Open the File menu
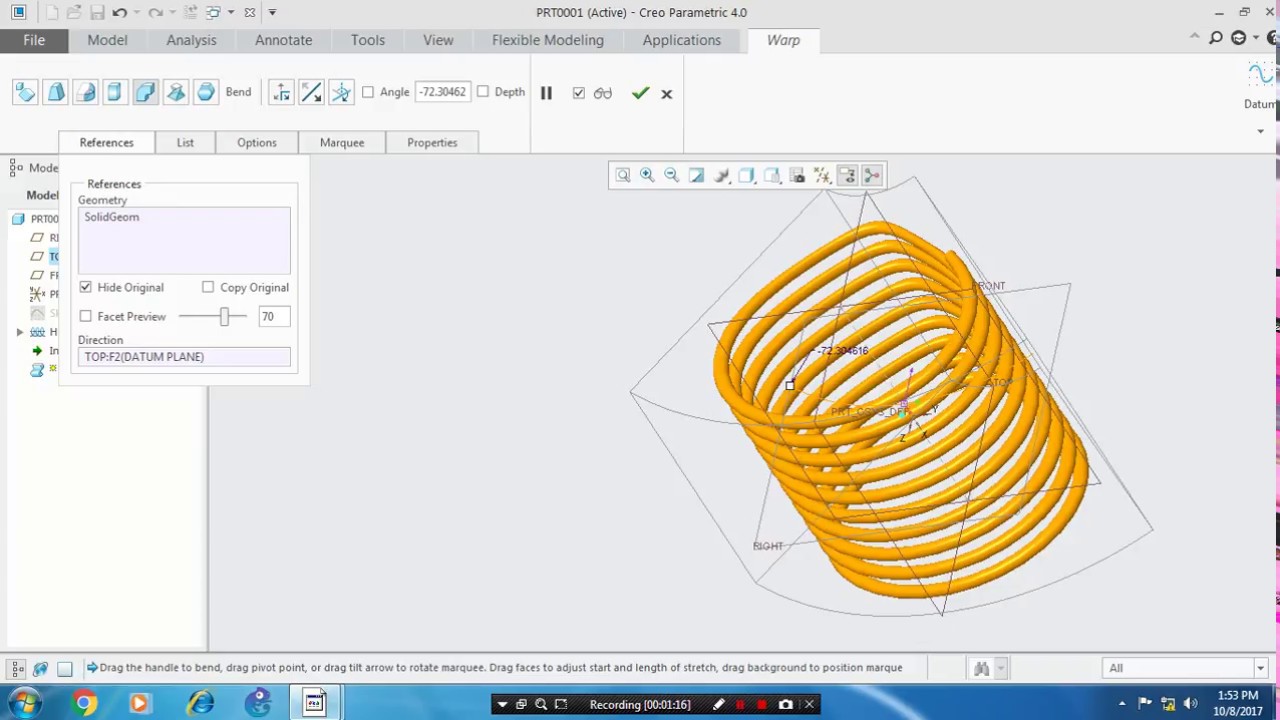 (x=34, y=40)
